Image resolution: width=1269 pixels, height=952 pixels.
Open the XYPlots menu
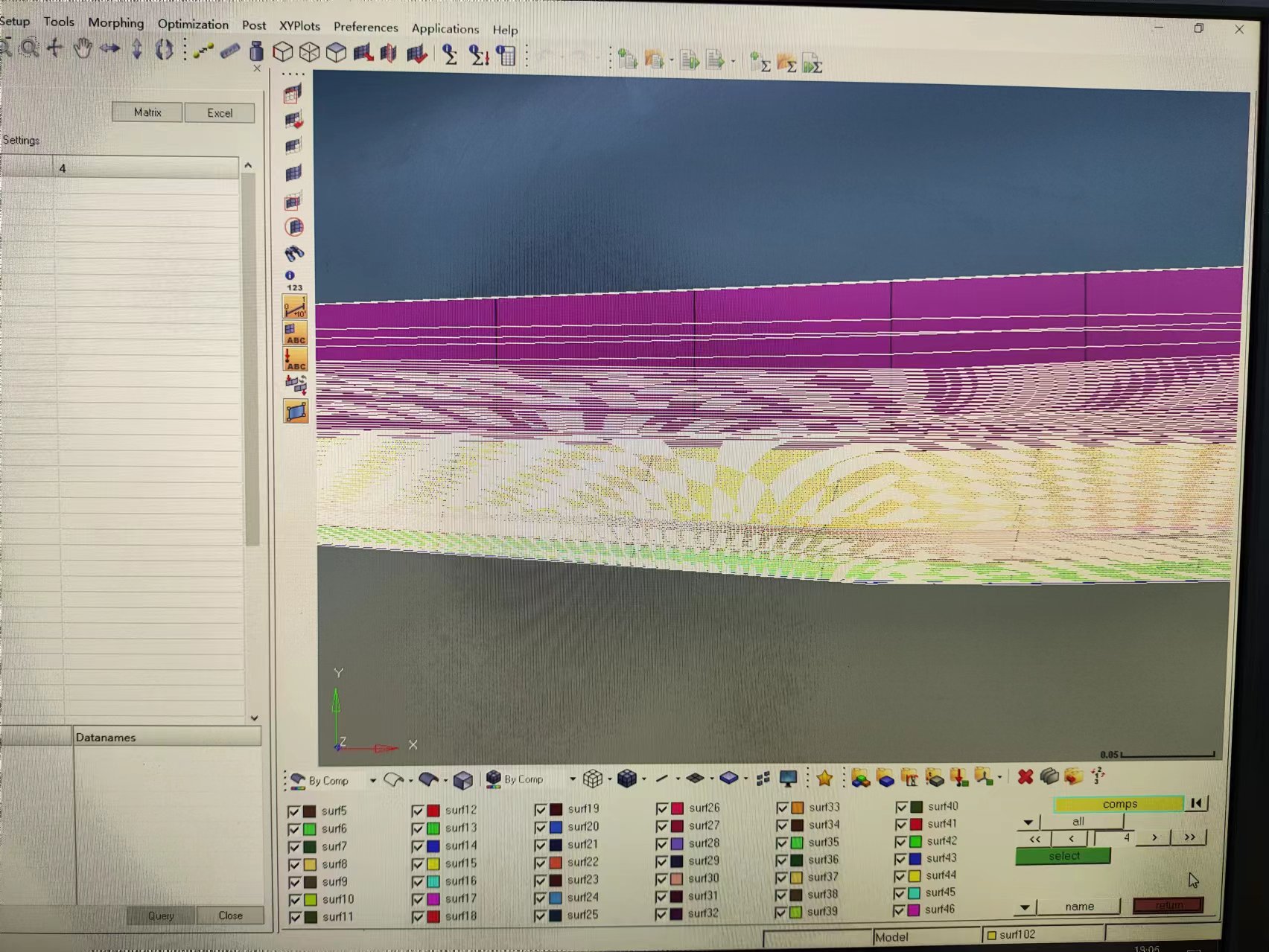click(x=299, y=26)
